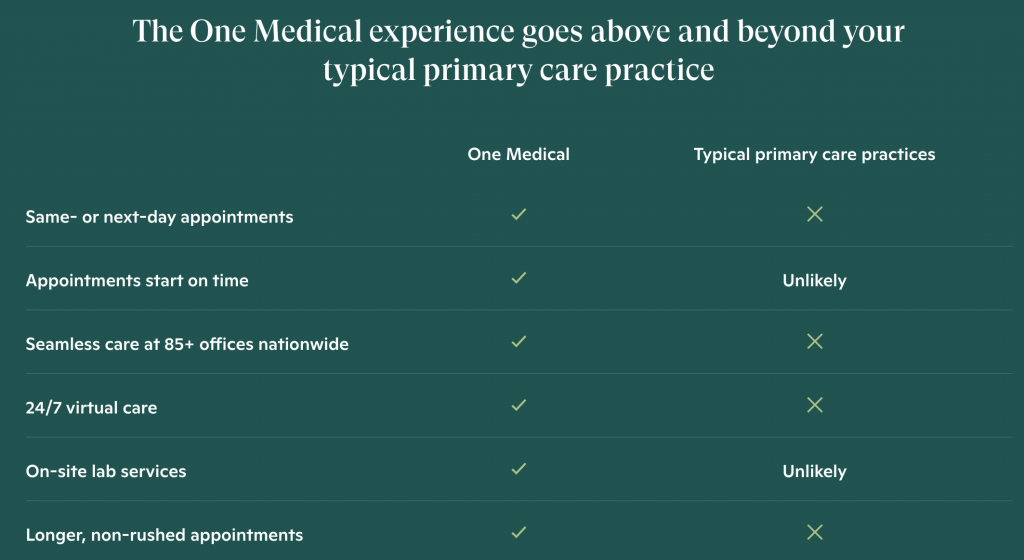Click the One Medical checkmark for Same- or next-day appointments
The width and height of the screenshot is (1024, 560).
click(519, 214)
